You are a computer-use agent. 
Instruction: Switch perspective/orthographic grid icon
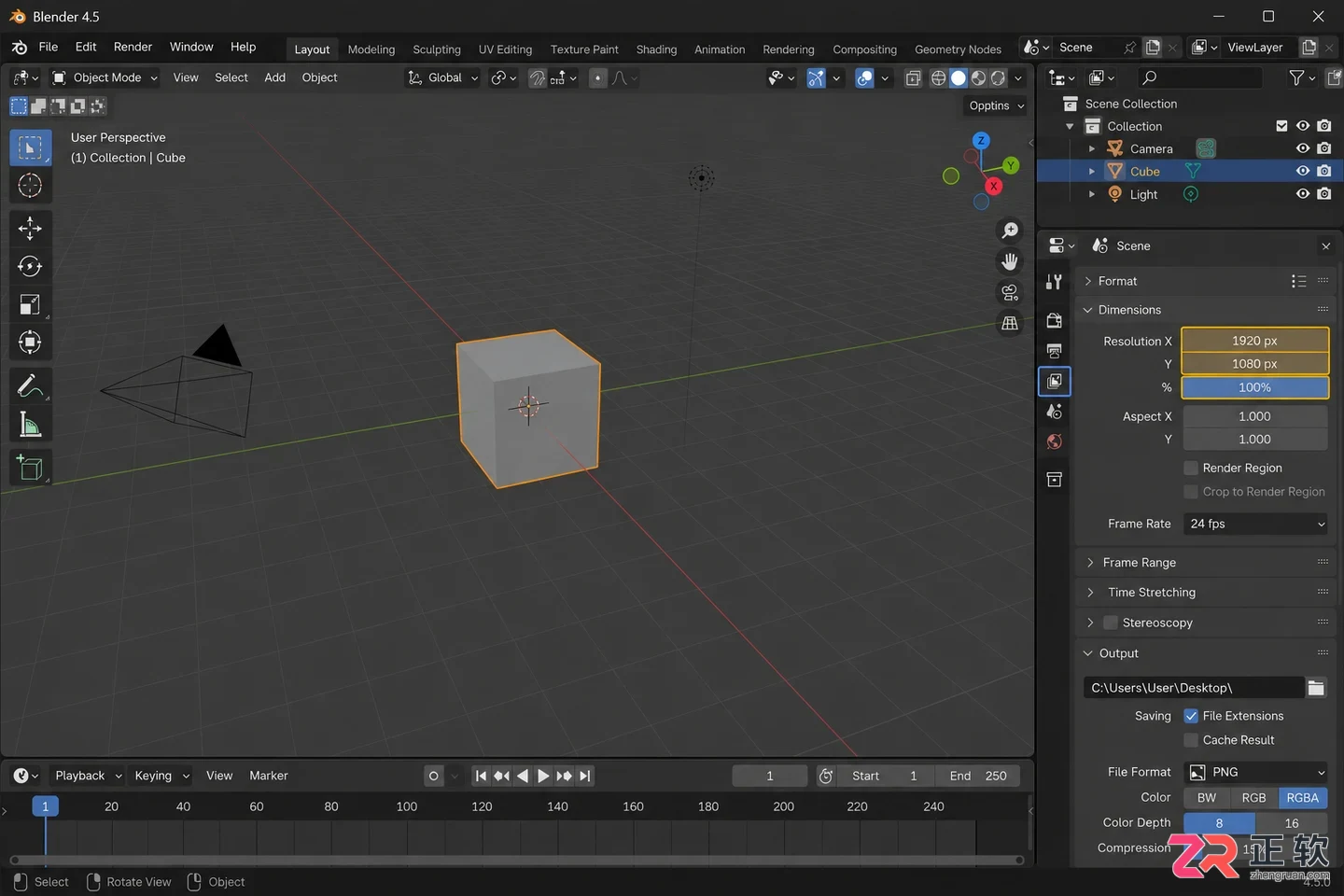1010,323
